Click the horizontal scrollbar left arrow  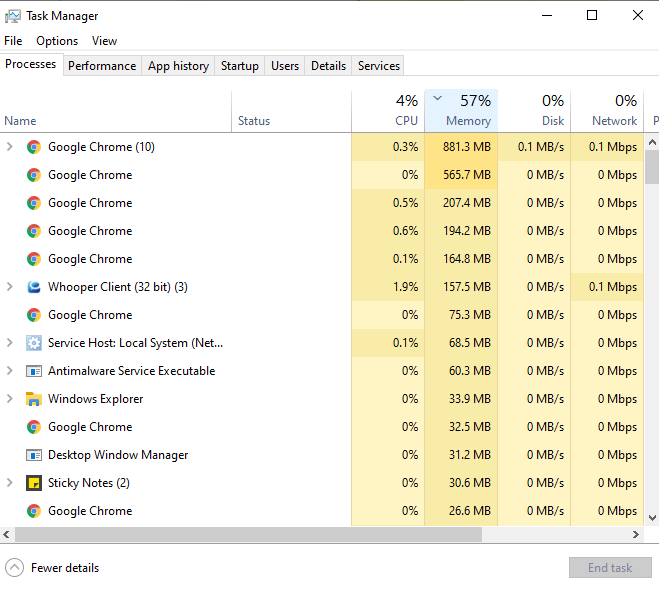pyautogui.click(x=6, y=535)
